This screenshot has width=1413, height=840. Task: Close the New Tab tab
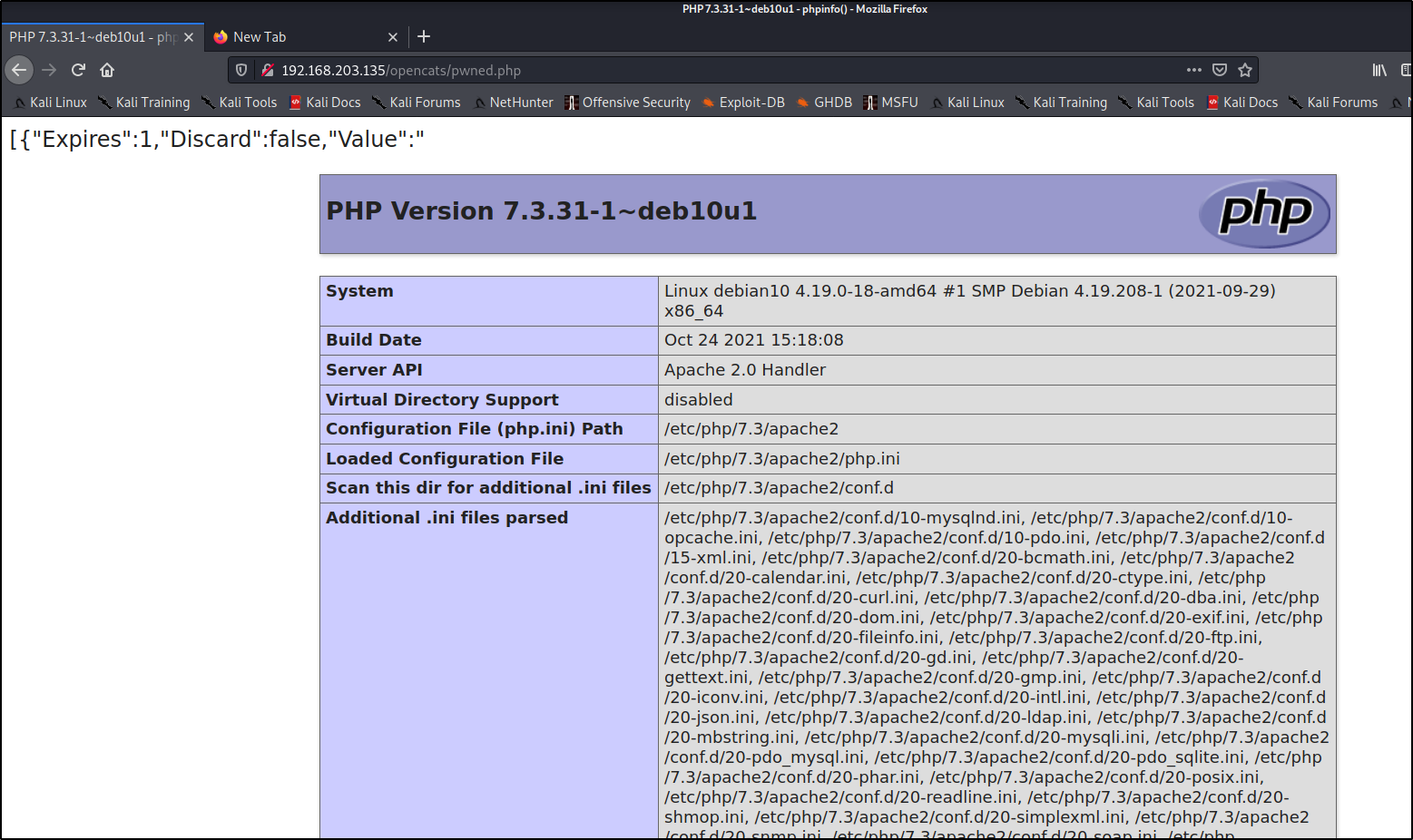393,37
